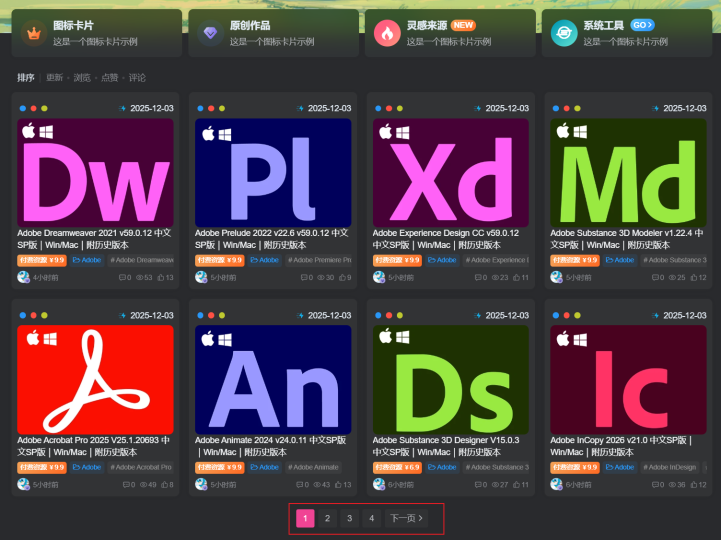721x540 pixels.
Task: Sort posts by 浏览
Action: coord(81,77)
